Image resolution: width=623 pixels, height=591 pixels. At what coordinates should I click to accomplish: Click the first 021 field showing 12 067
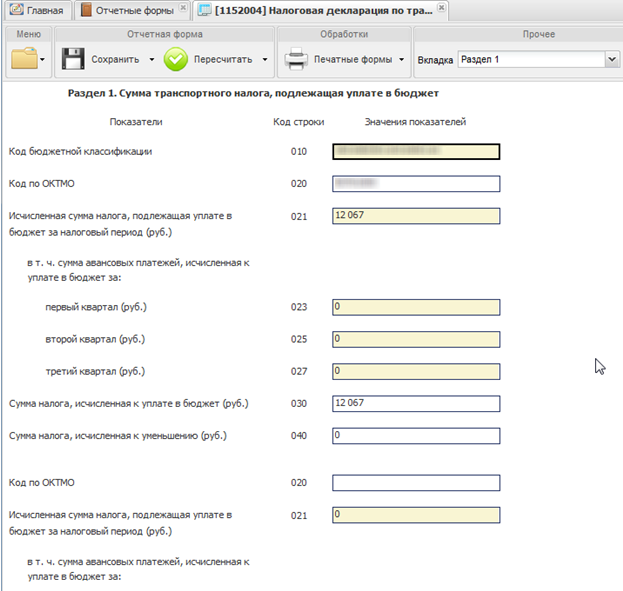(x=416, y=216)
